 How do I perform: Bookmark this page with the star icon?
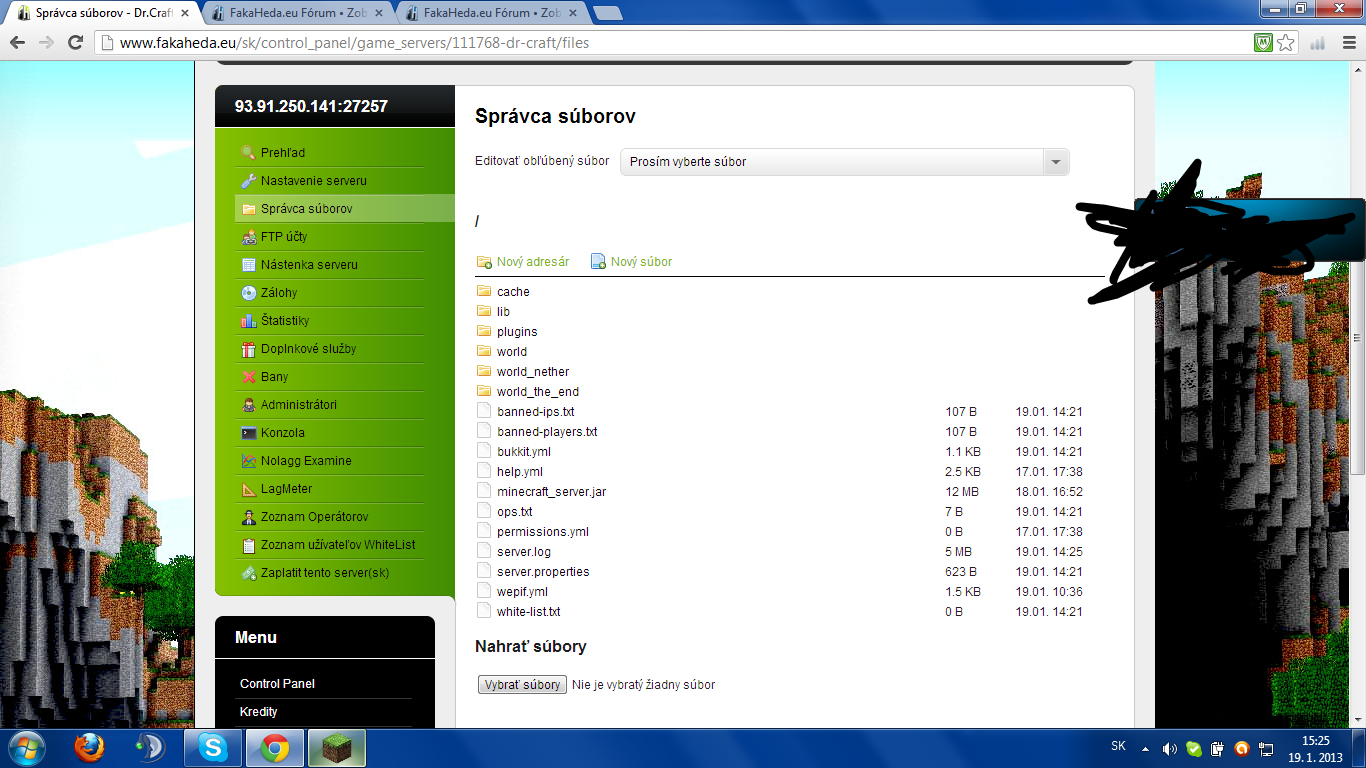1286,43
